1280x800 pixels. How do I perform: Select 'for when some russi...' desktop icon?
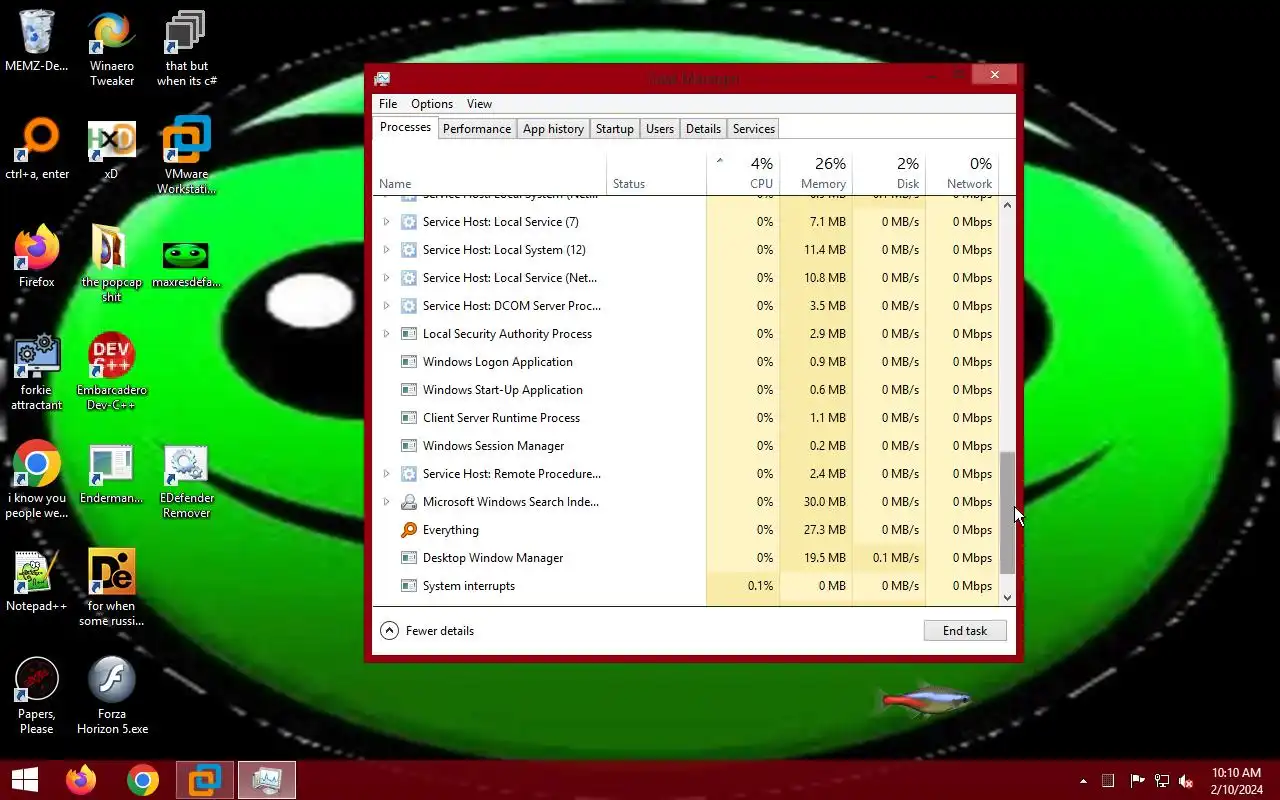tap(111, 588)
